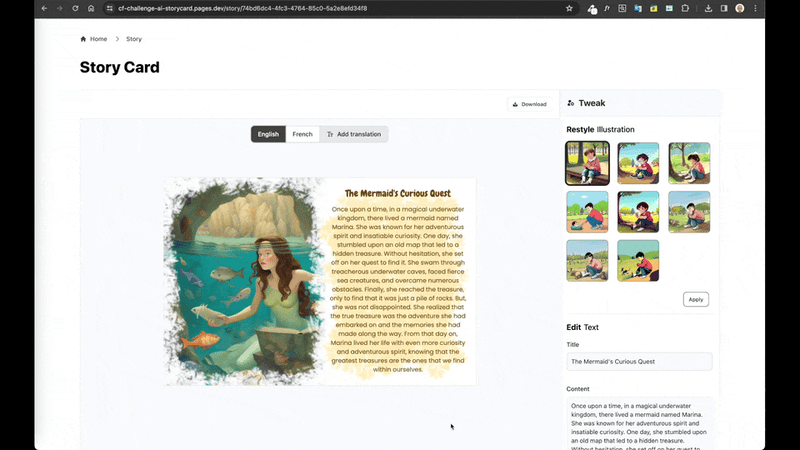This screenshot has width=800, height=450.
Task: Switch to the French translation tab
Action: point(303,134)
